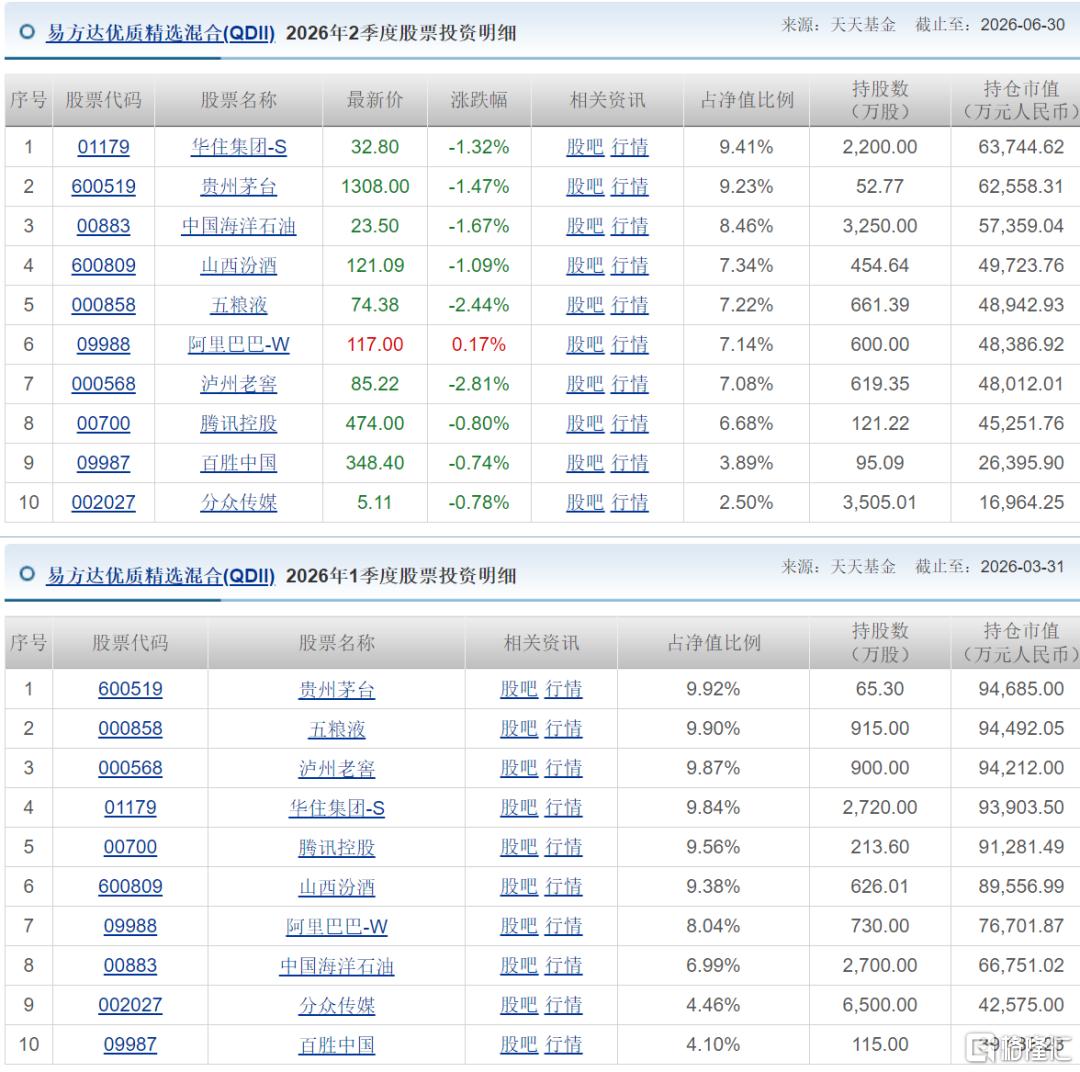Open 阿里巴巴-W stock name in Q2 table
The image size is (1080, 1072).
click(x=238, y=344)
